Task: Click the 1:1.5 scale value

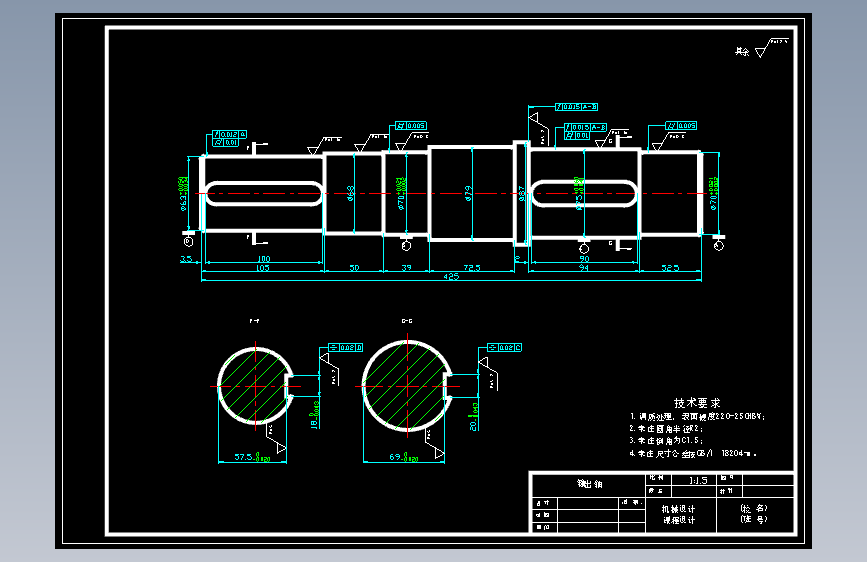Action: pos(698,481)
